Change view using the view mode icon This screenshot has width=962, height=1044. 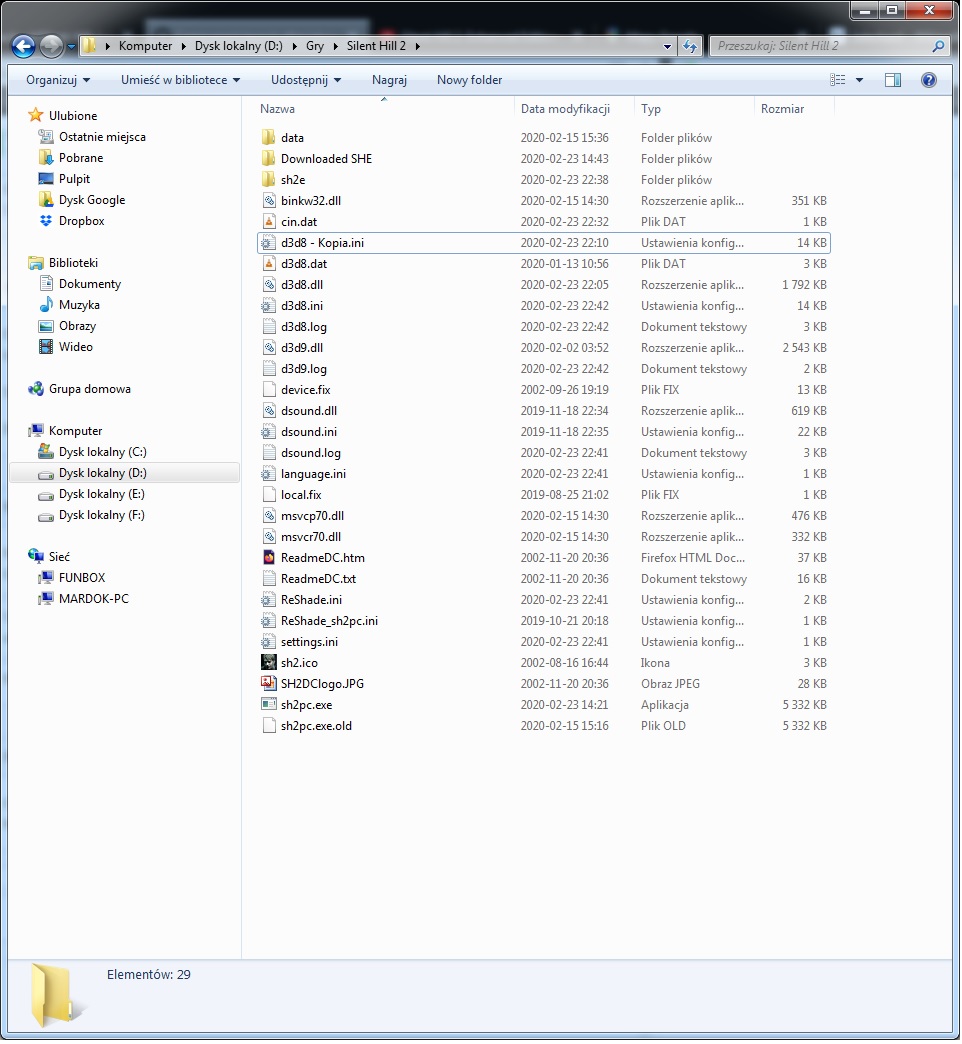click(838, 80)
